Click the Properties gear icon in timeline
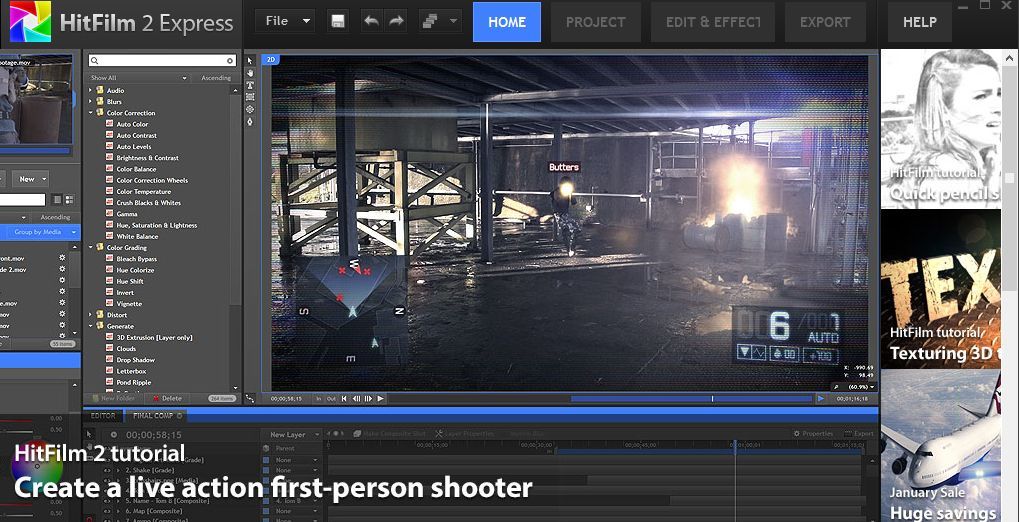This screenshot has width=1019, height=522. click(797, 434)
